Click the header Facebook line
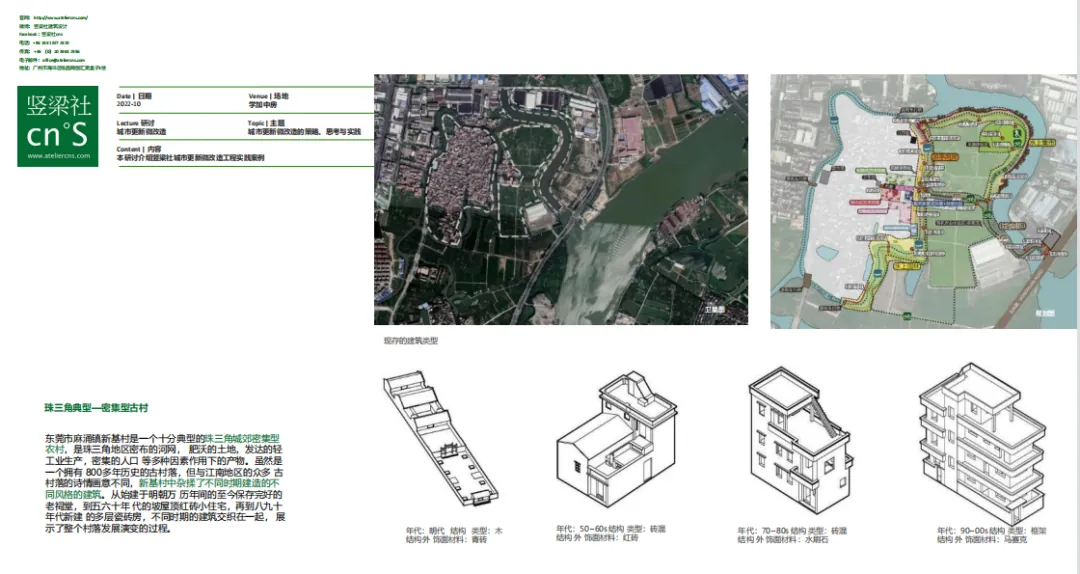The height and width of the screenshot is (574, 1080). tap(41, 34)
